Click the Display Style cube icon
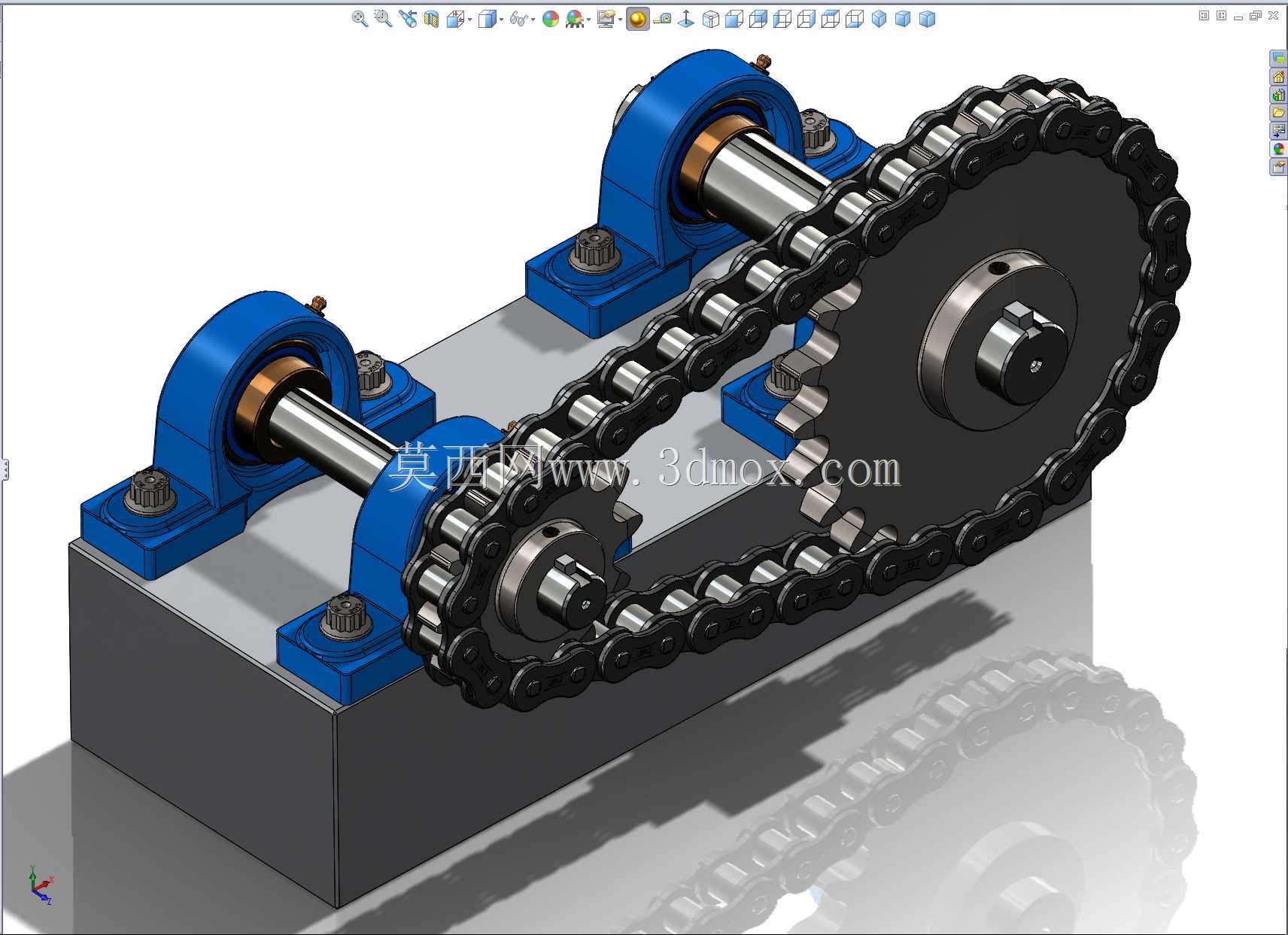 click(x=487, y=19)
